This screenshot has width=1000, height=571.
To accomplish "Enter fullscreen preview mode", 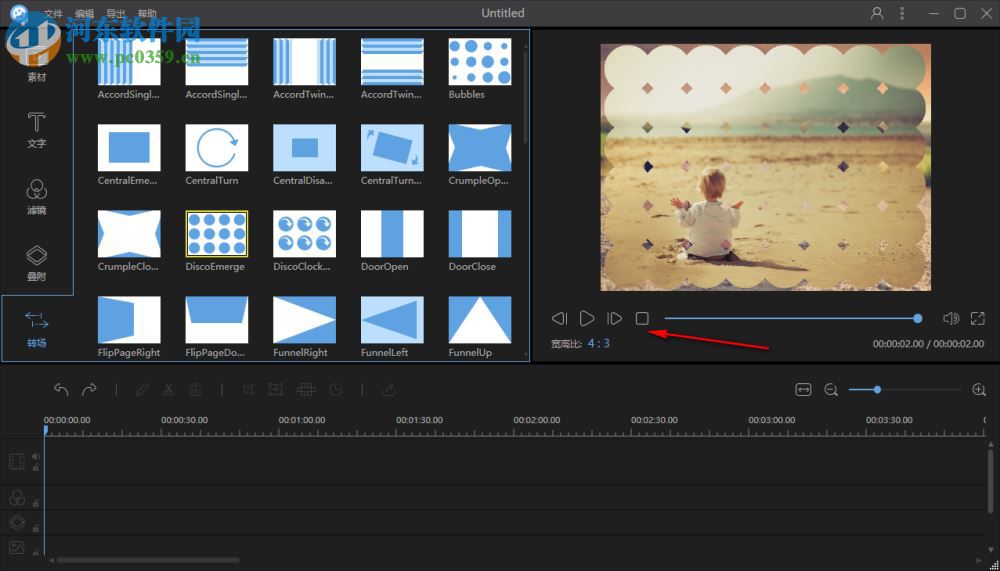I will tap(978, 319).
